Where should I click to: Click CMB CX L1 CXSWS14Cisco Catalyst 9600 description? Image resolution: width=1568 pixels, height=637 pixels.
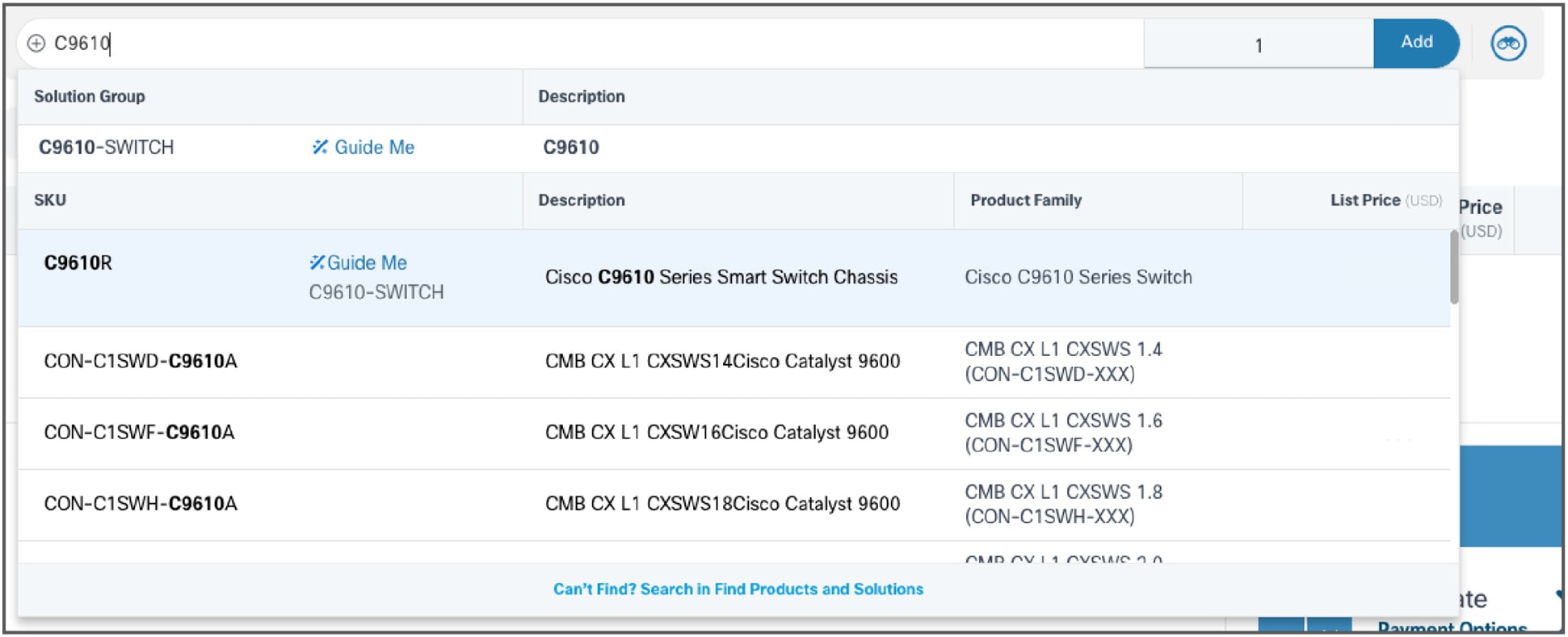point(722,361)
